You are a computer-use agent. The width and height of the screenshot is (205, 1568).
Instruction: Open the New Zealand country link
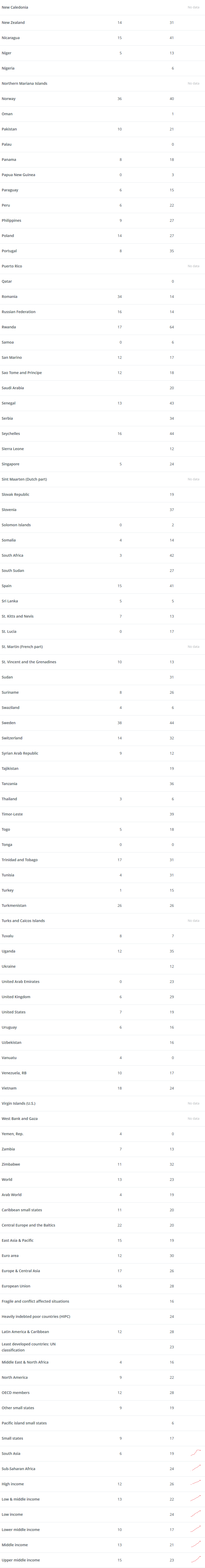click(13, 23)
